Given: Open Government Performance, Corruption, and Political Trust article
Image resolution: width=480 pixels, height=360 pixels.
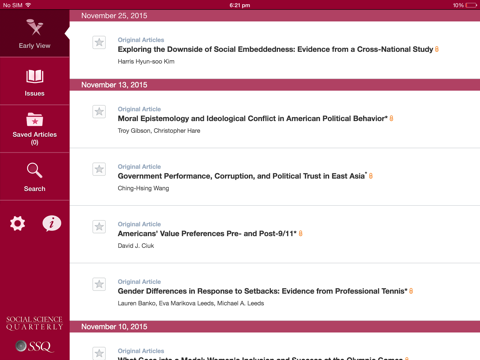Looking at the screenshot, I should pyautogui.click(x=242, y=176).
